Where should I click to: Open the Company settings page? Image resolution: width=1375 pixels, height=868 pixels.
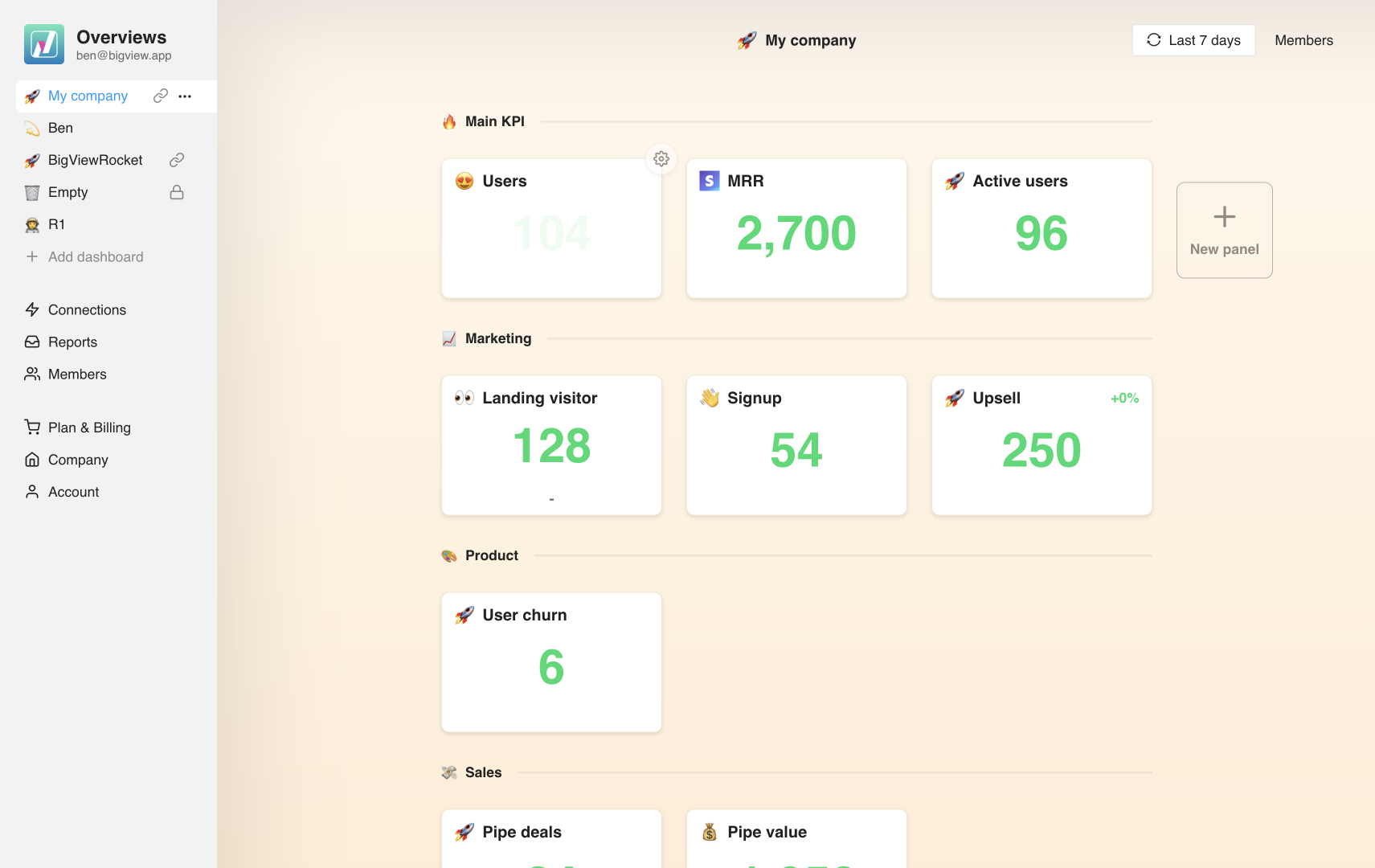coord(78,460)
